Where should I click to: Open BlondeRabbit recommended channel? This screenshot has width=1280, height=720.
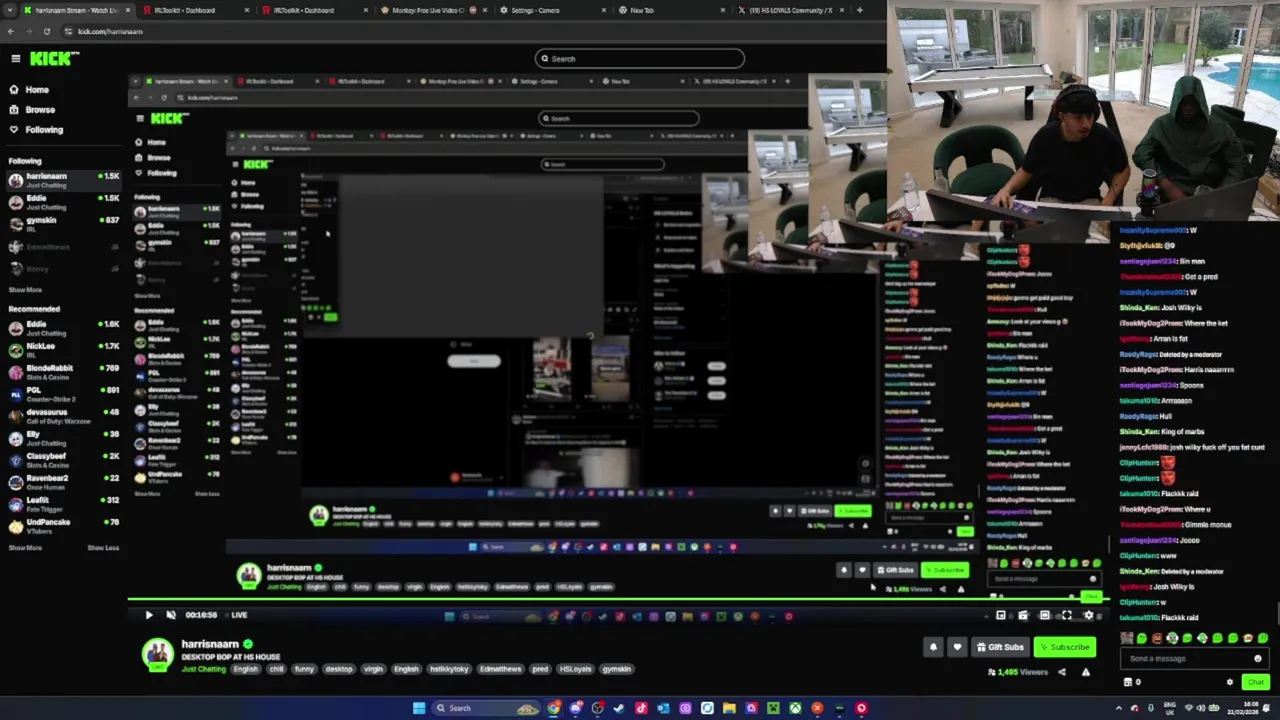coord(62,372)
